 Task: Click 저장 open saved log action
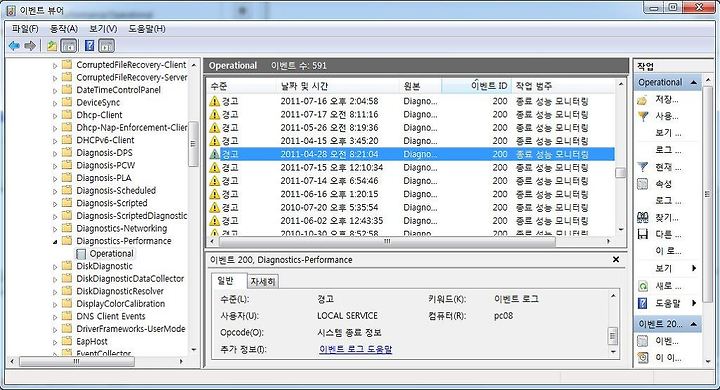pos(667,99)
